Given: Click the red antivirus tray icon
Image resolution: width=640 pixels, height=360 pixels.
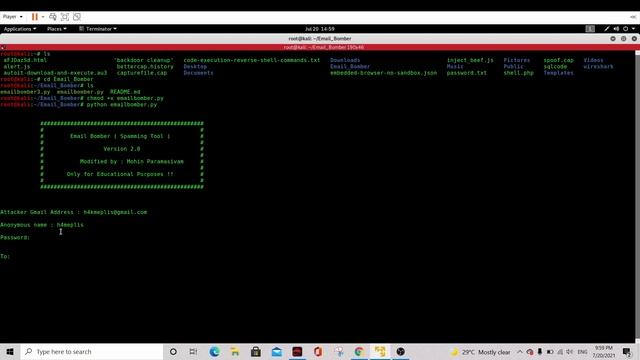Looking at the screenshot, I should (530, 352).
